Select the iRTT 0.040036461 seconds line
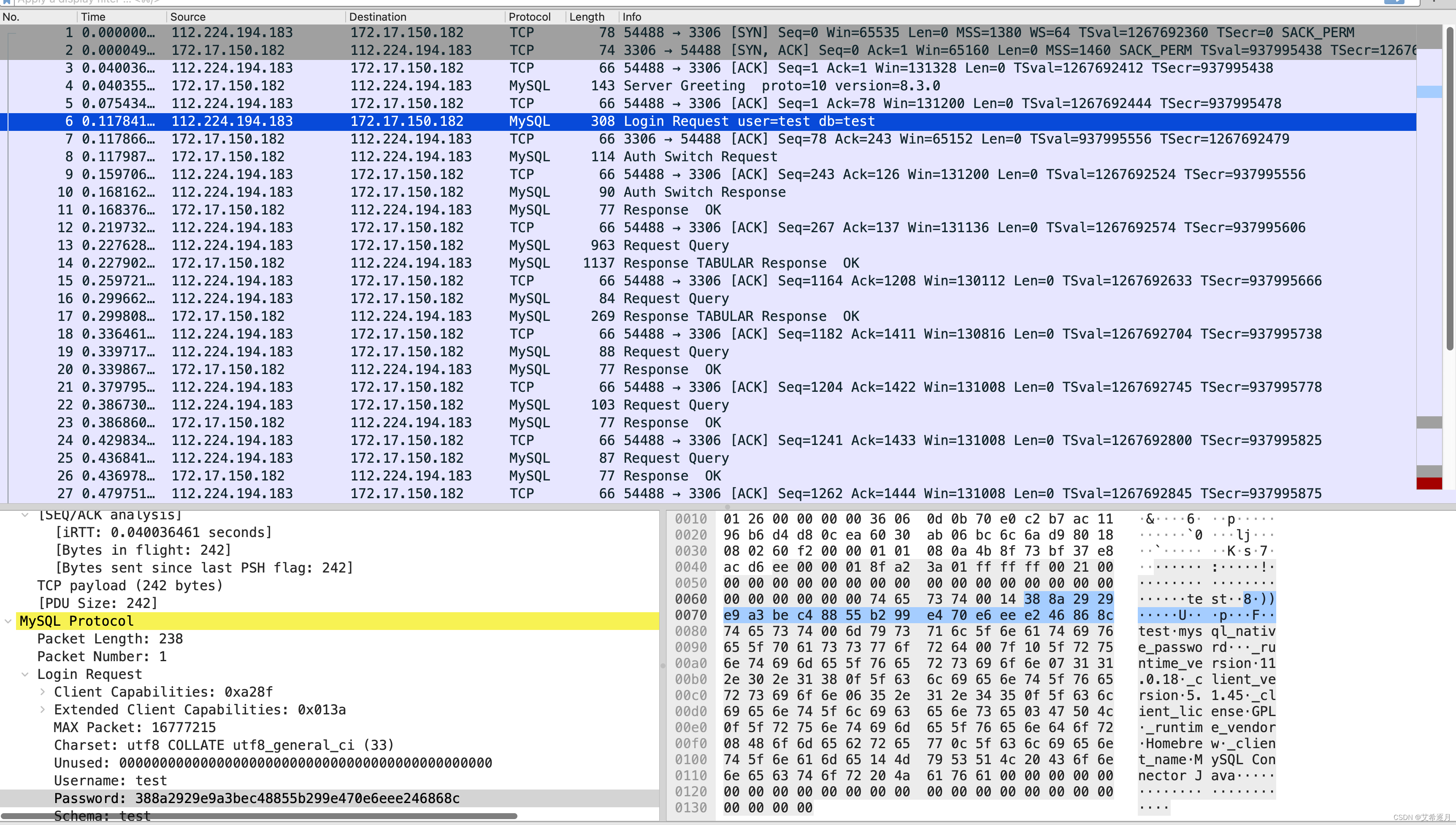1456x825 pixels. 330,533
